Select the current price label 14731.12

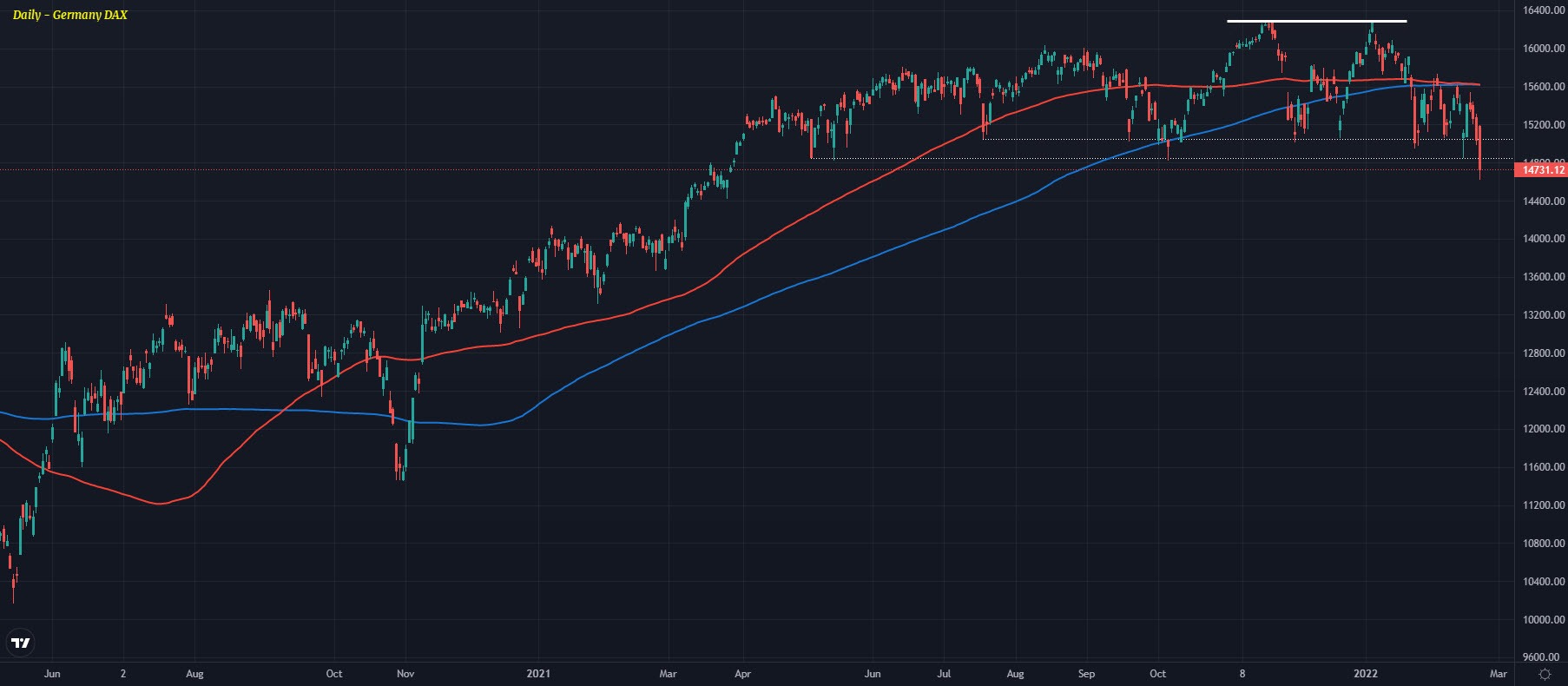tap(1541, 170)
